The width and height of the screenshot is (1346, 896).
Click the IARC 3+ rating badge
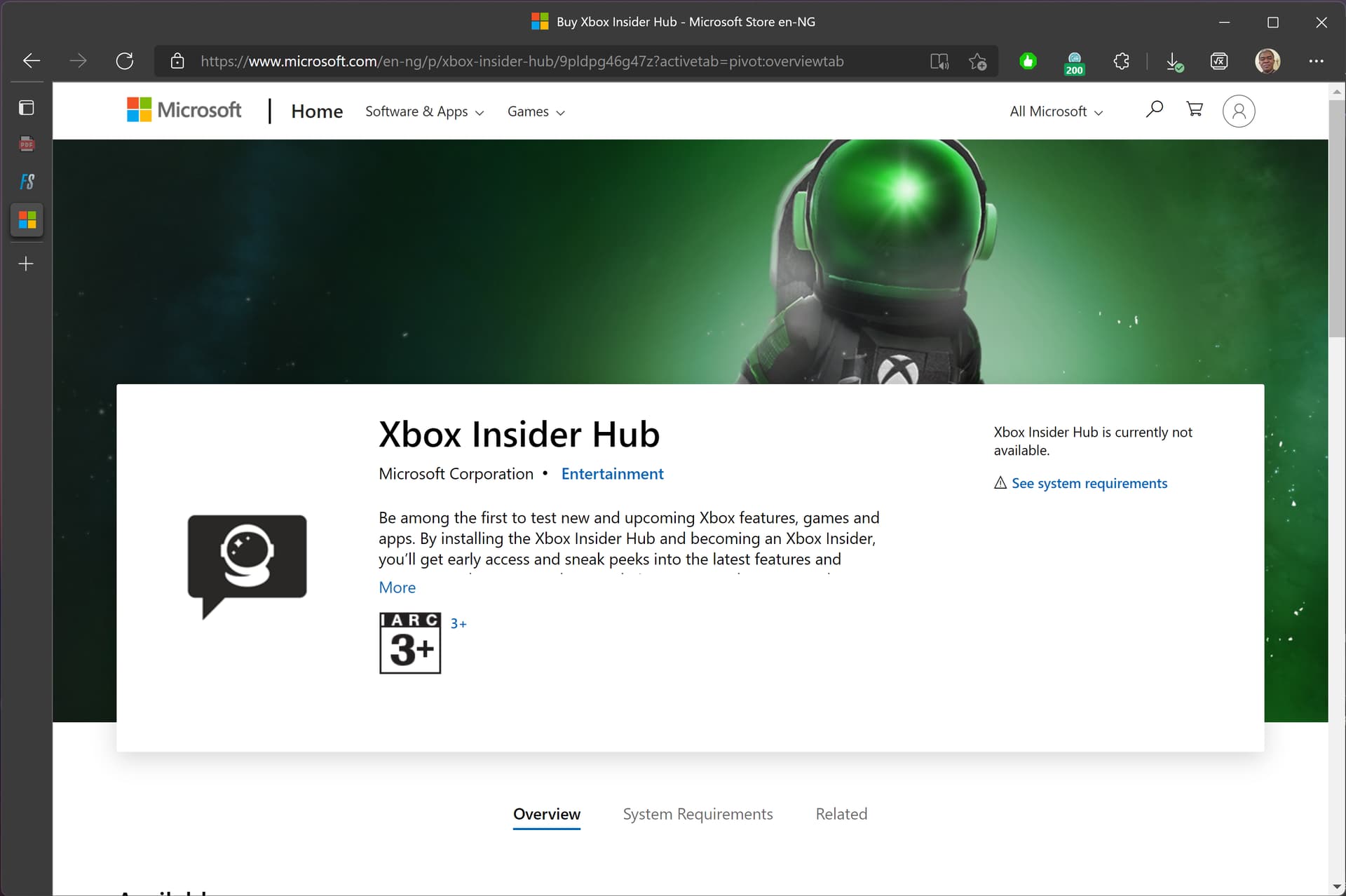[x=410, y=643]
